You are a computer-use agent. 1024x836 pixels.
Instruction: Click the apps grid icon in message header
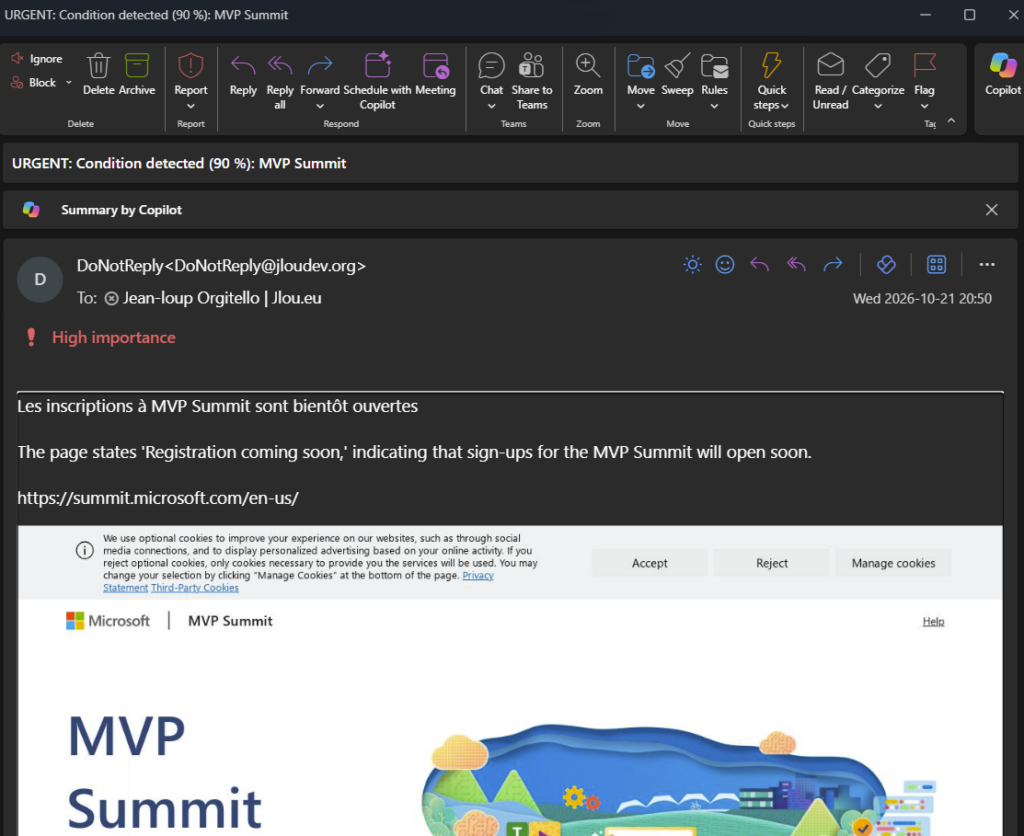tap(936, 265)
